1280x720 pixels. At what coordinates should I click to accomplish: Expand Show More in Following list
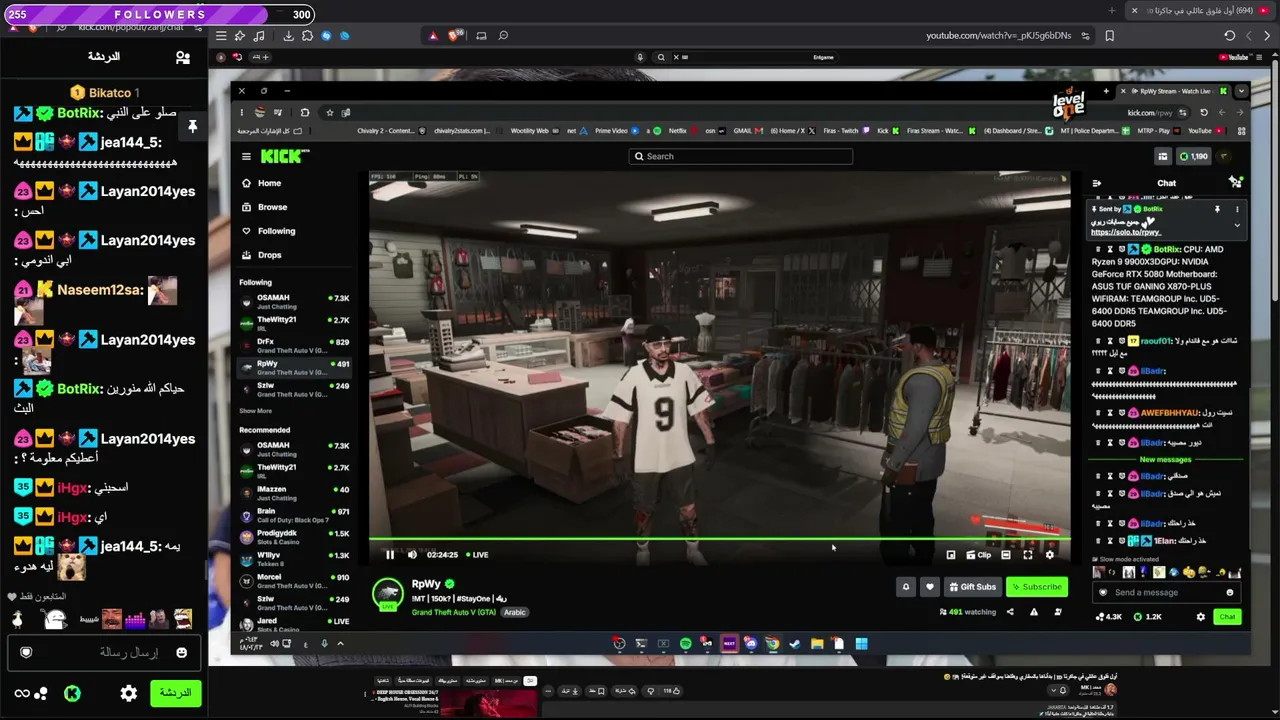256,411
